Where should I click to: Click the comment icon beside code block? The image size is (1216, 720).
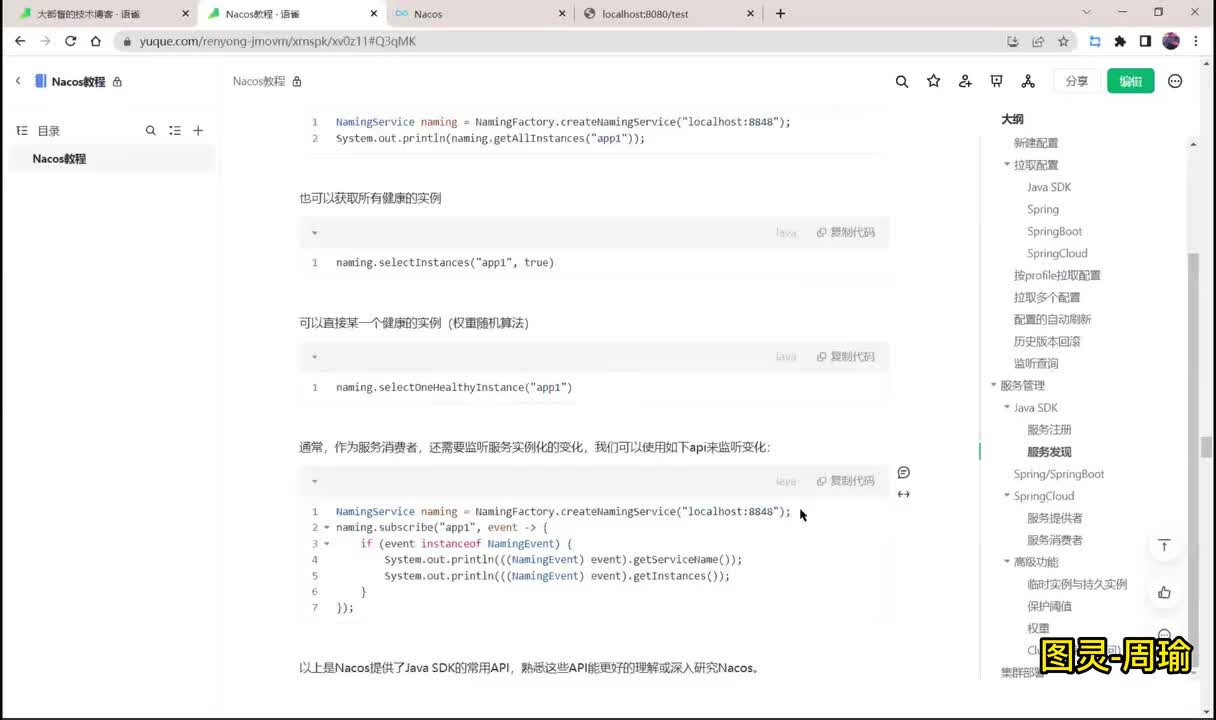click(x=904, y=472)
